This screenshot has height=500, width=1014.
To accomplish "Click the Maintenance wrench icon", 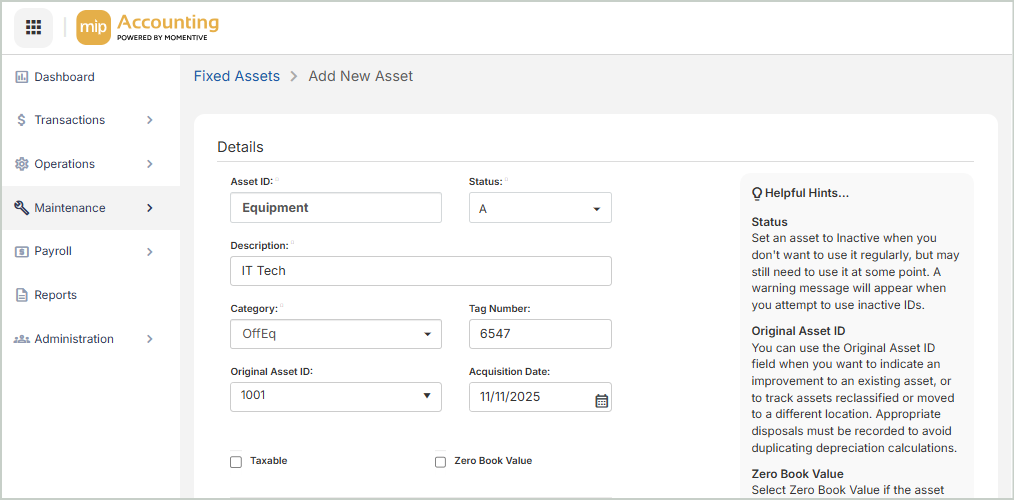I will 21,208.
